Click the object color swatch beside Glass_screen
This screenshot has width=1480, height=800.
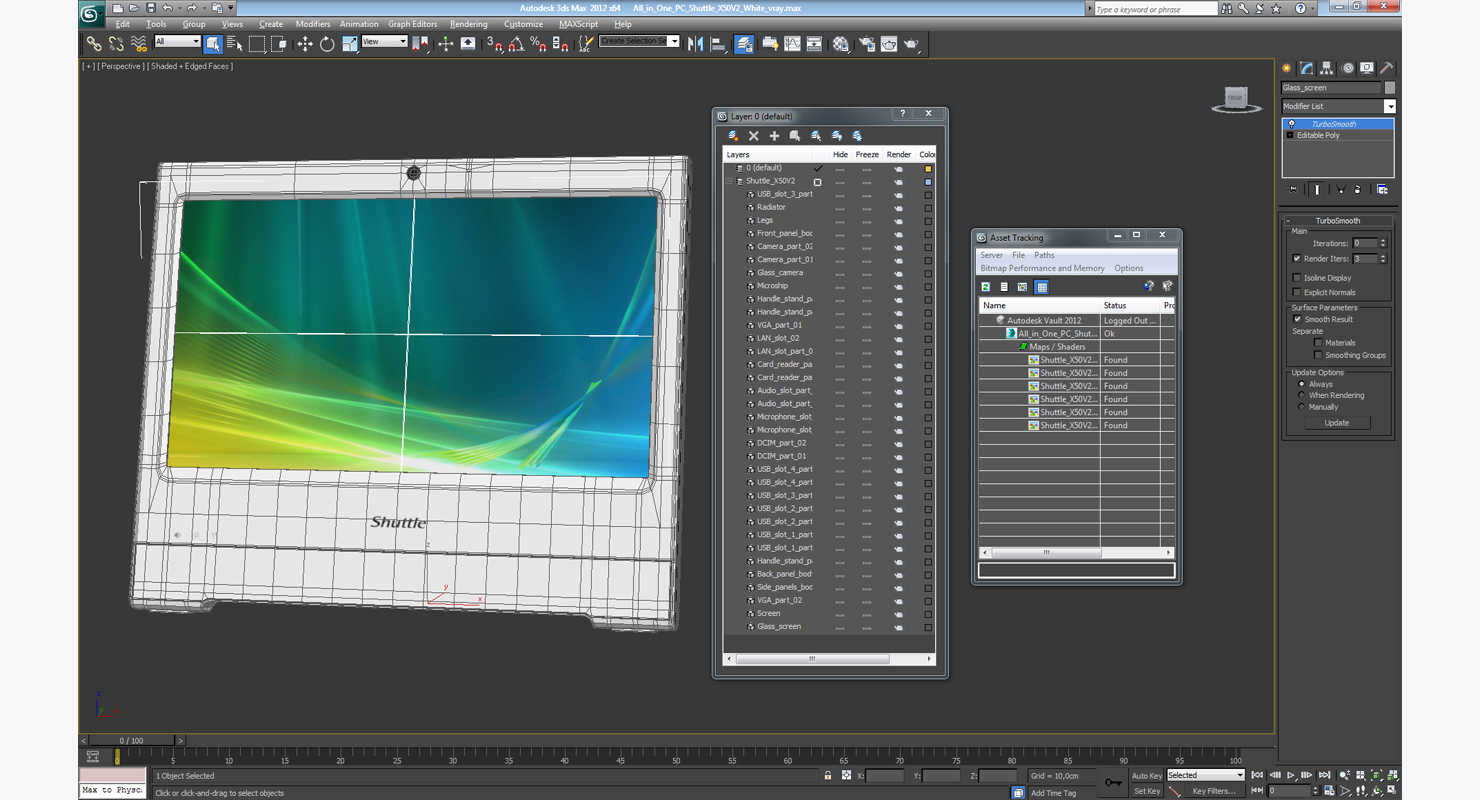pyautogui.click(x=1390, y=88)
